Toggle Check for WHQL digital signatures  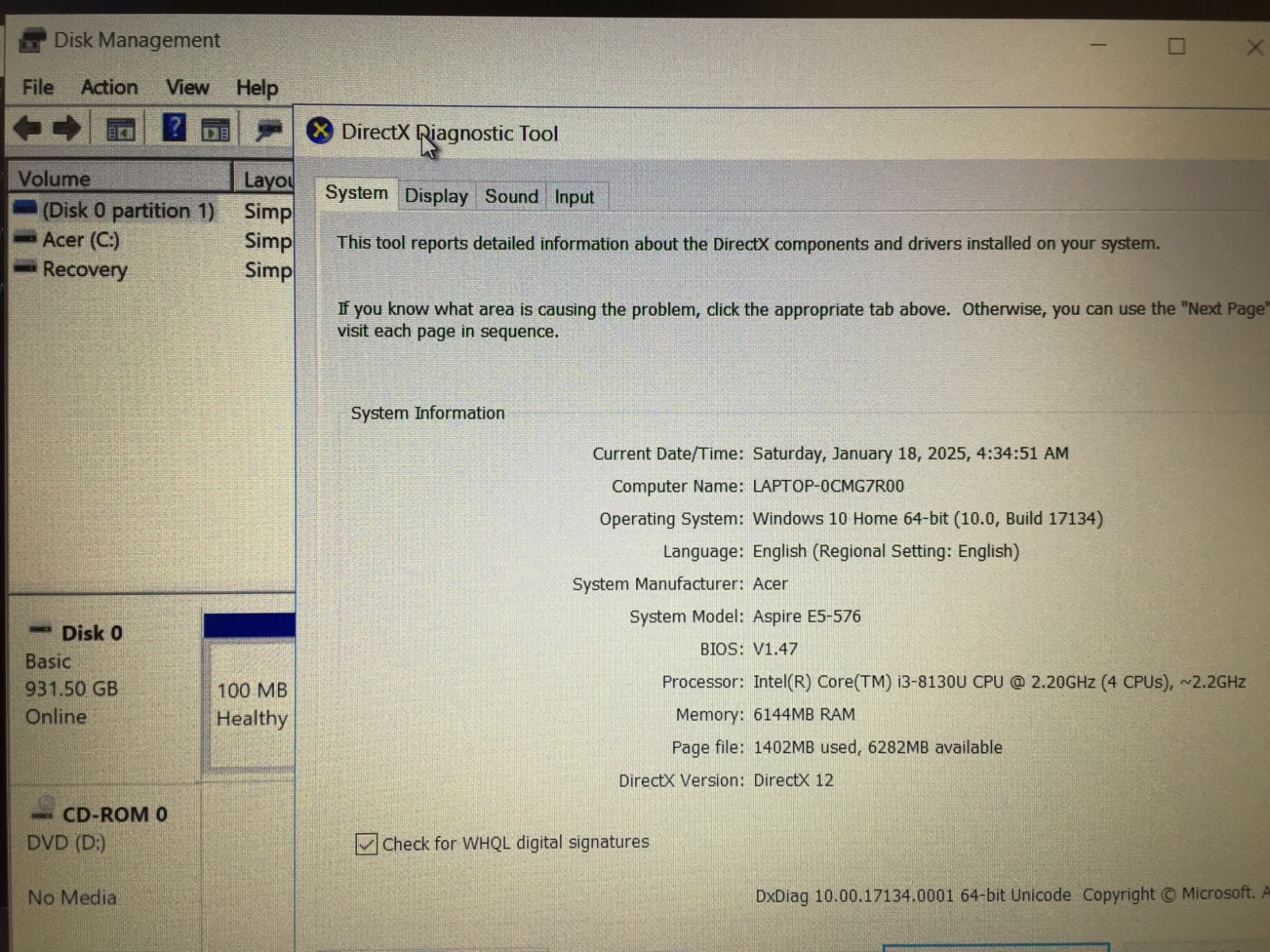pos(366,844)
